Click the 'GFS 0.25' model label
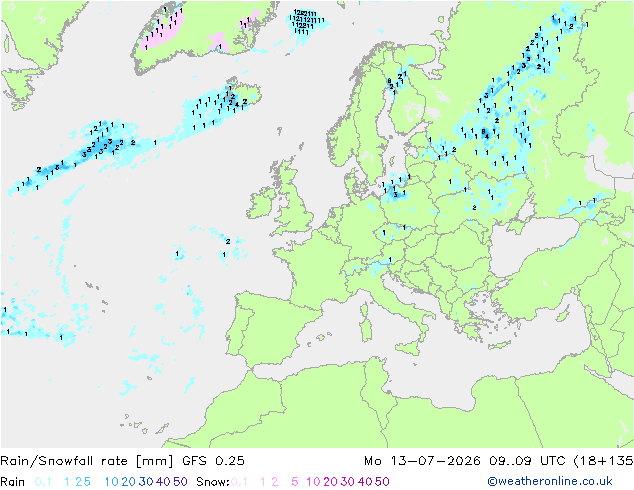 click(x=213, y=461)
